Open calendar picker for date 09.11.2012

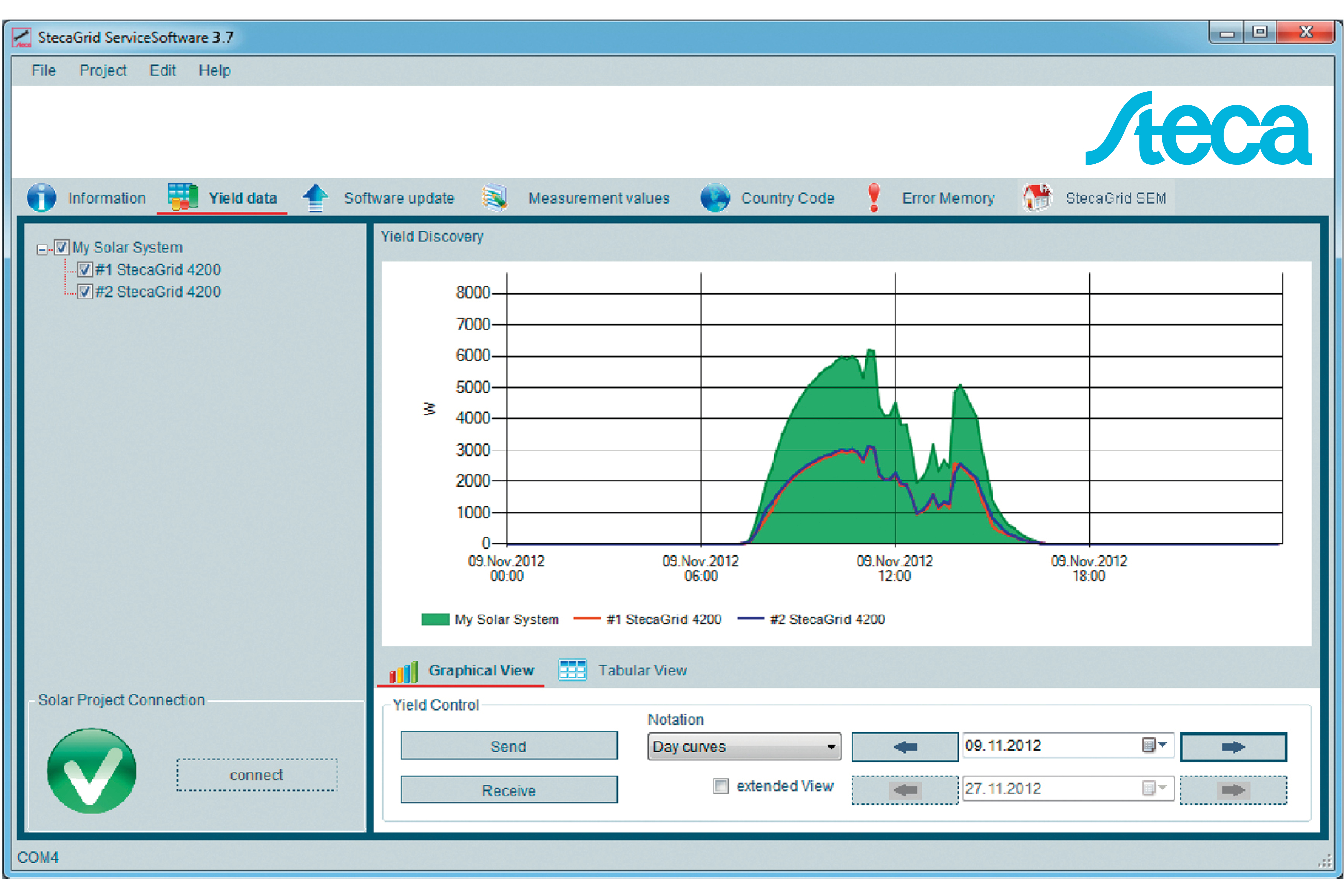pos(1155,745)
